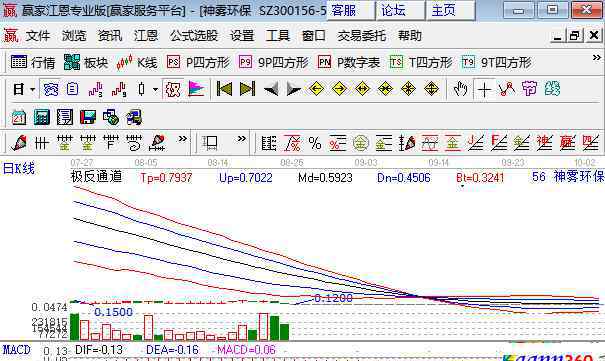Toggle the 权 rights adjustment icon
605x361 pixels.
tap(172, 89)
